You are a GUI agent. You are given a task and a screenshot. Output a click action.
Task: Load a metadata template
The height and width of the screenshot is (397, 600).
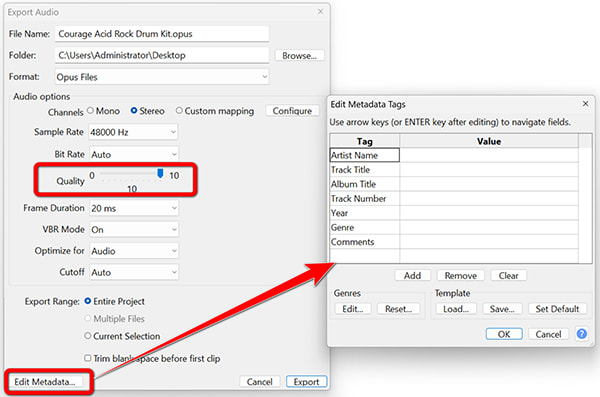(456, 309)
